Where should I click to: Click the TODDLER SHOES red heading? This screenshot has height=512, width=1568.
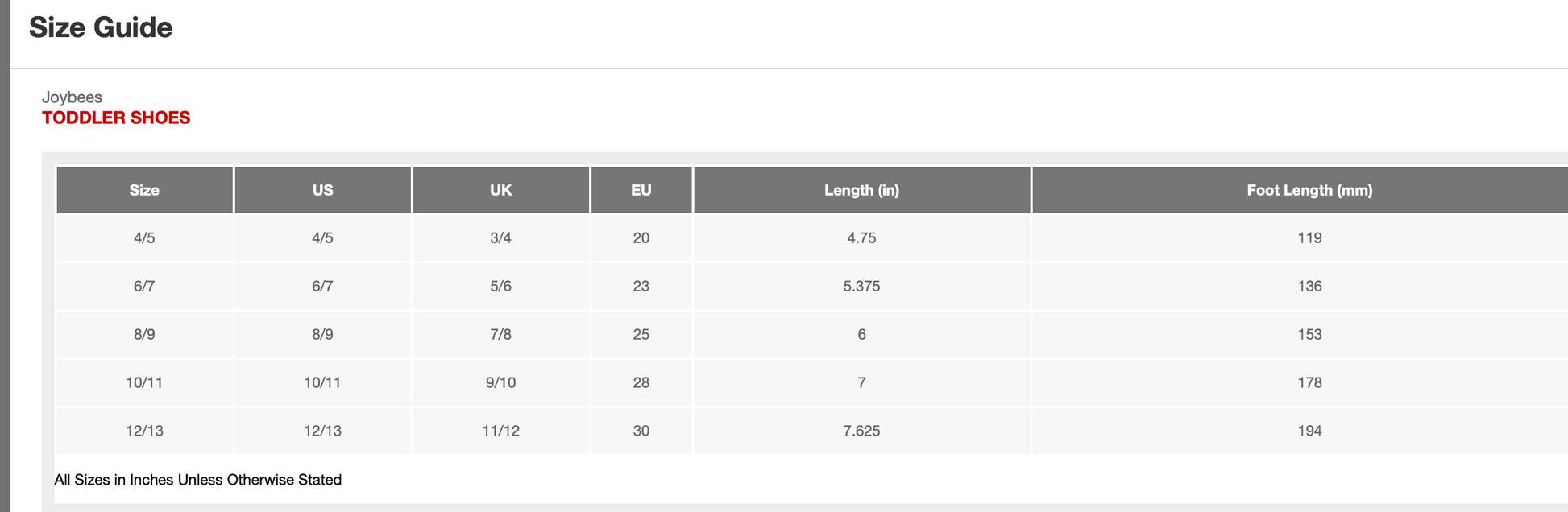pyautogui.click(x=116, y=118)
